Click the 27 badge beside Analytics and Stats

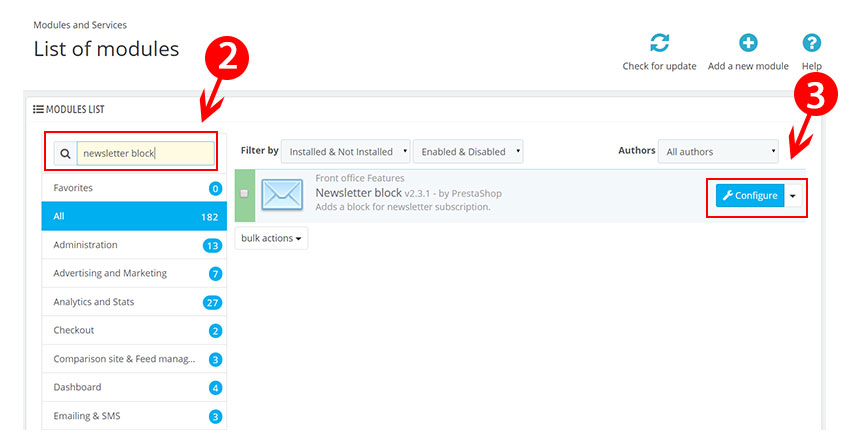212,302
